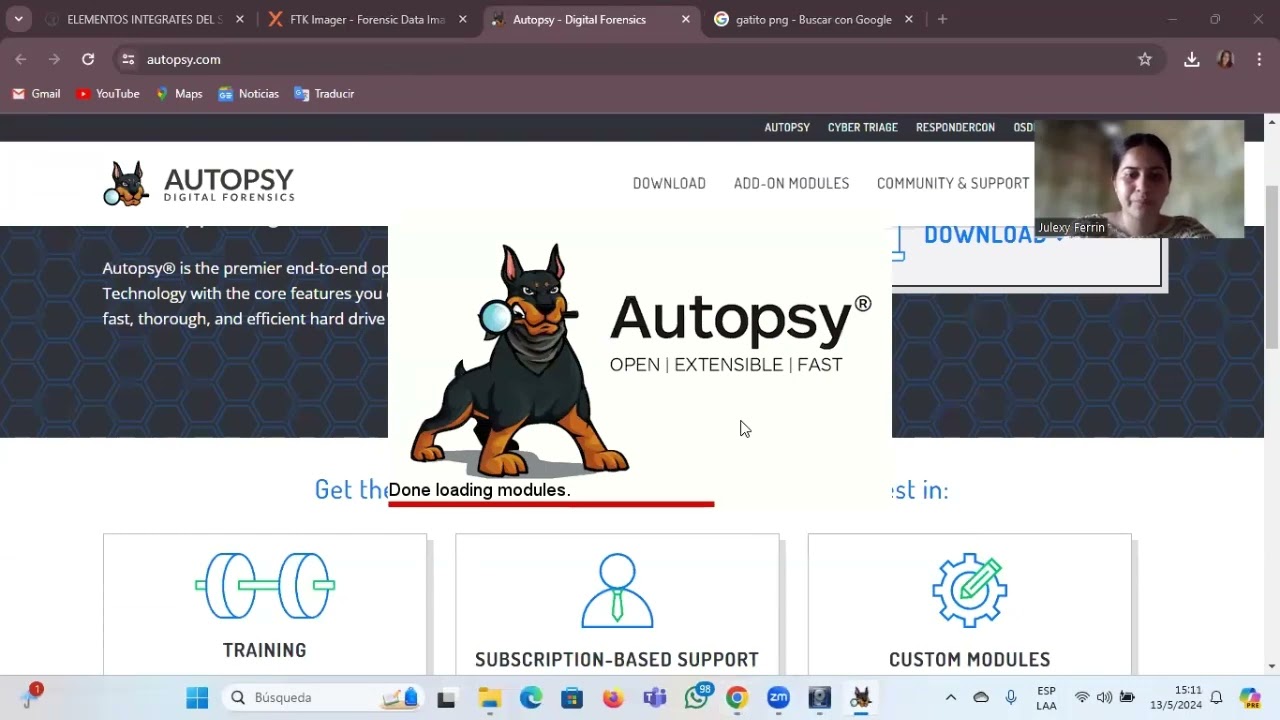1280x720 pixels.
Task: Open the Windows Start menu
Action: [197, 697]
